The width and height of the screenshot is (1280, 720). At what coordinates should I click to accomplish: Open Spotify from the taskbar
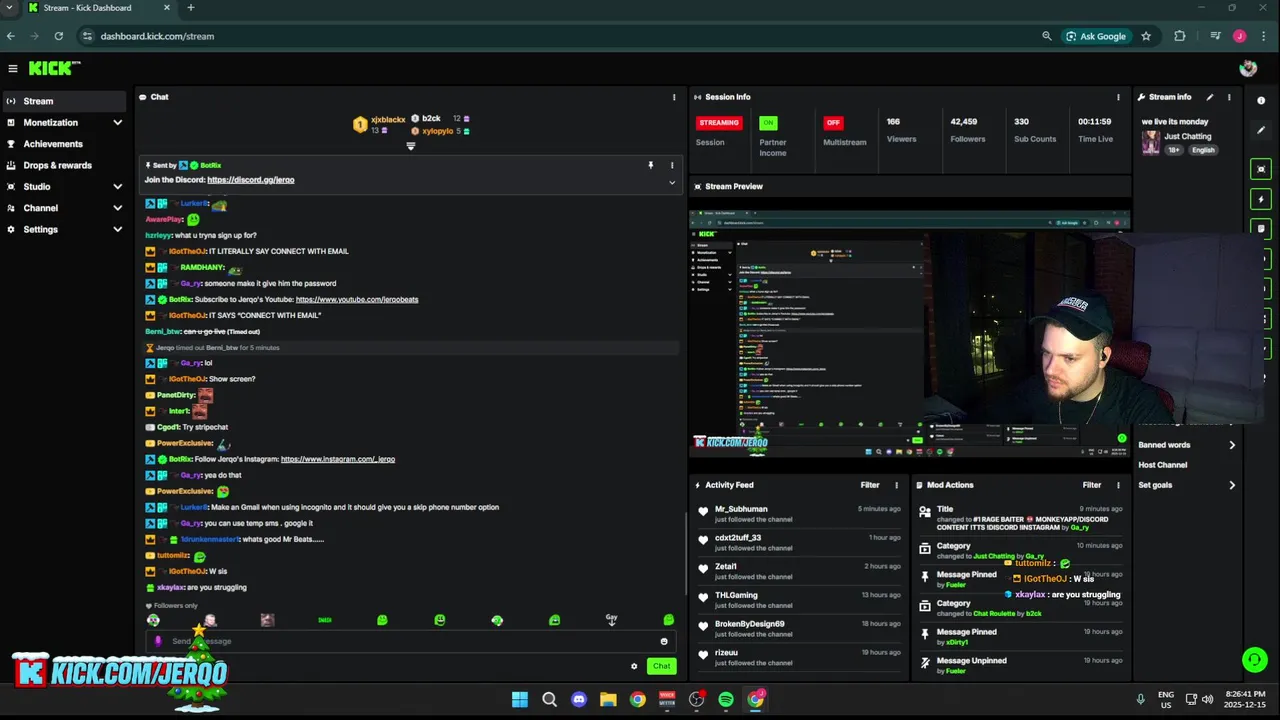(726, 699)
